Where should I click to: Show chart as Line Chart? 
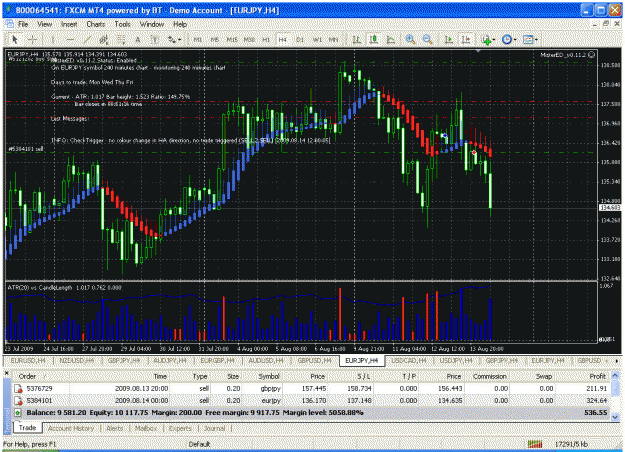[x=391, y=39]
